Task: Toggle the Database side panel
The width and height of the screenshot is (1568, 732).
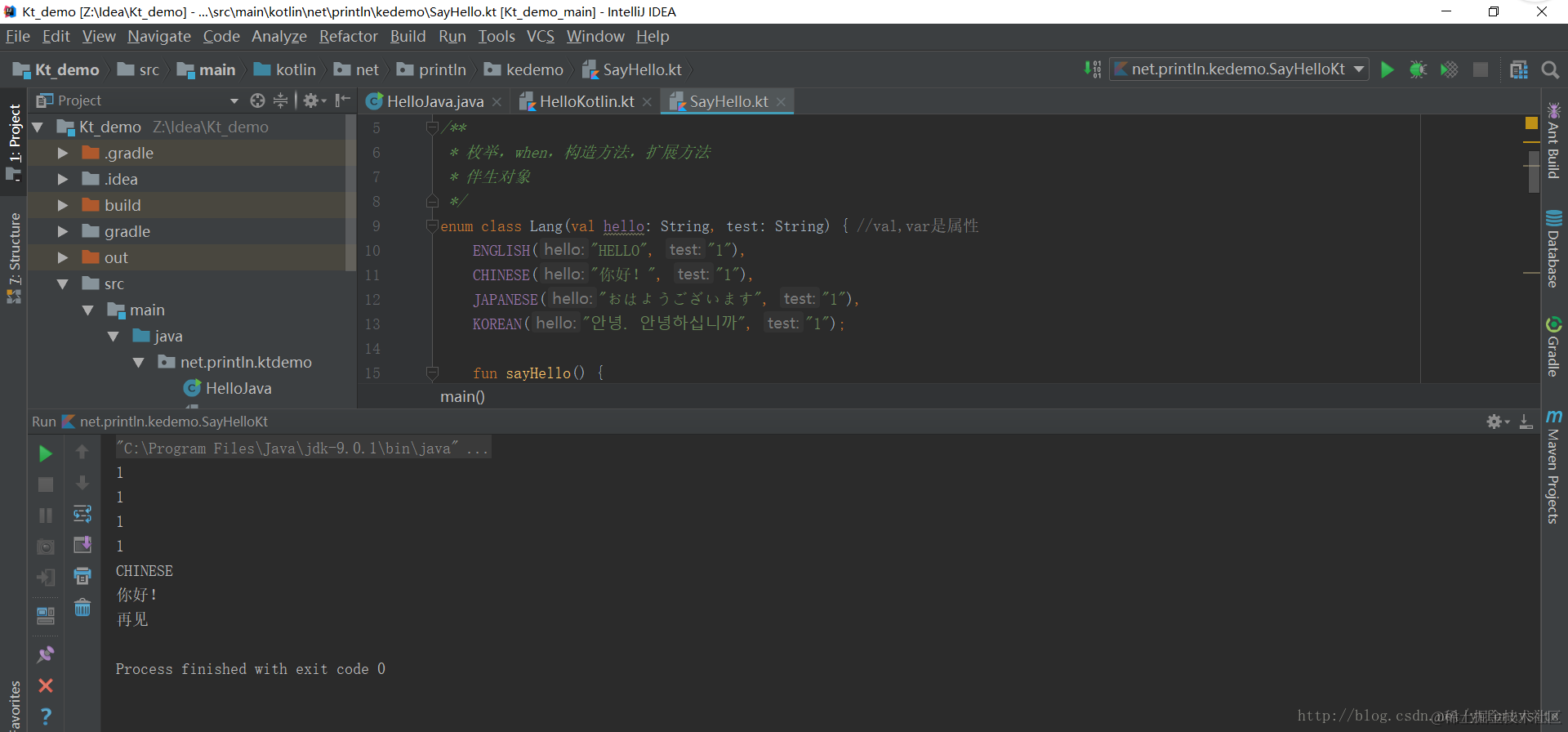Action: click(x=1553, y=249)
